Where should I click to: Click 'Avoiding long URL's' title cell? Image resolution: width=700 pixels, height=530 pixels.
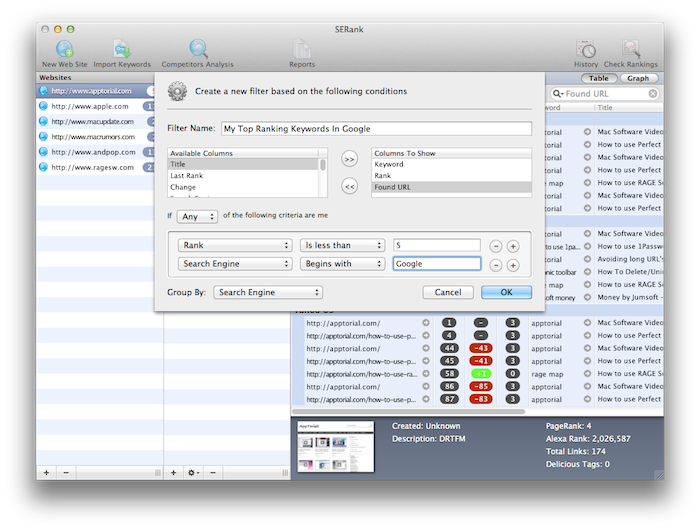tap(629, 259)
